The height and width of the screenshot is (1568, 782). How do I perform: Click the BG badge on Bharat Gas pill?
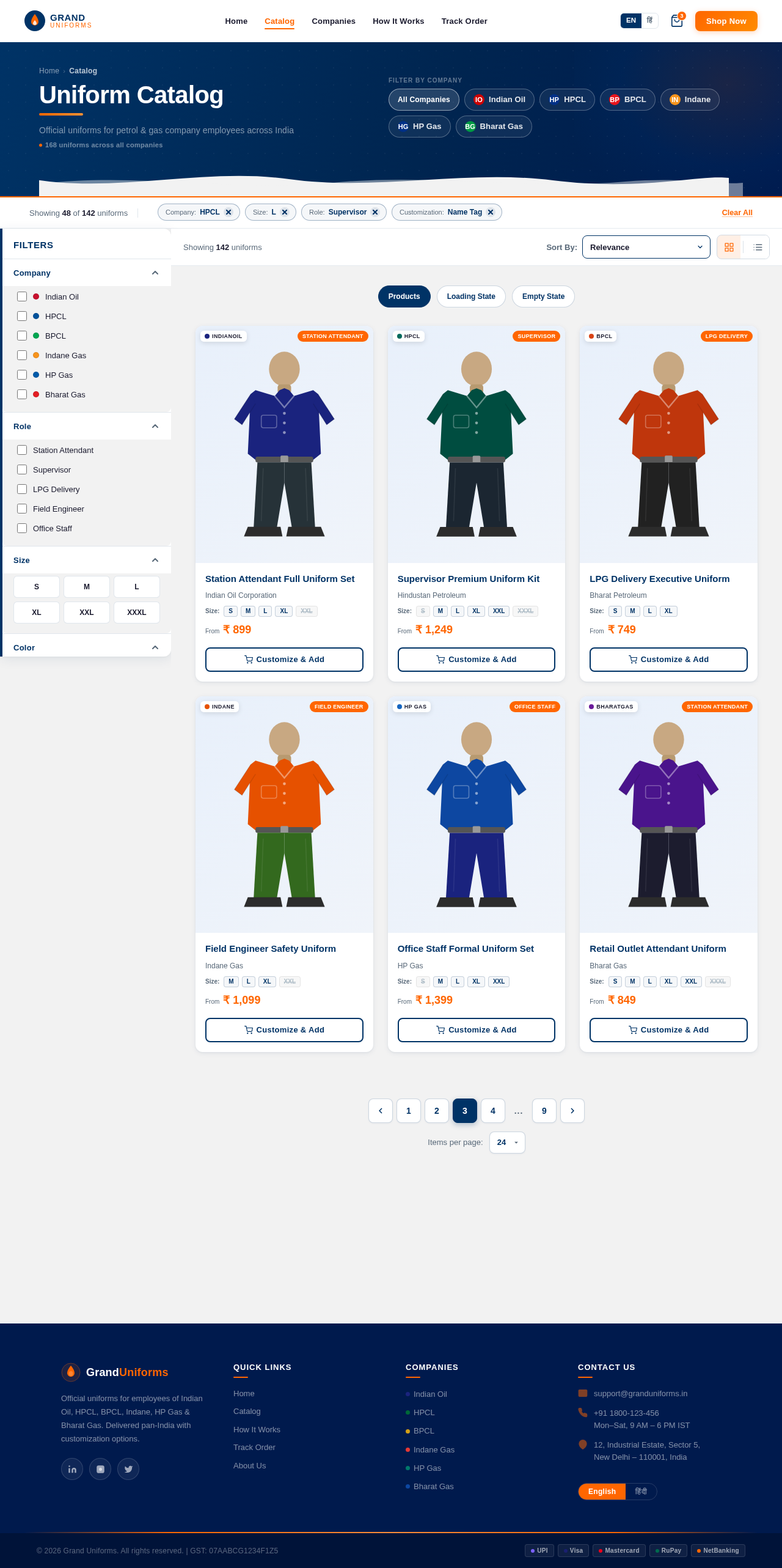[470, 127]
